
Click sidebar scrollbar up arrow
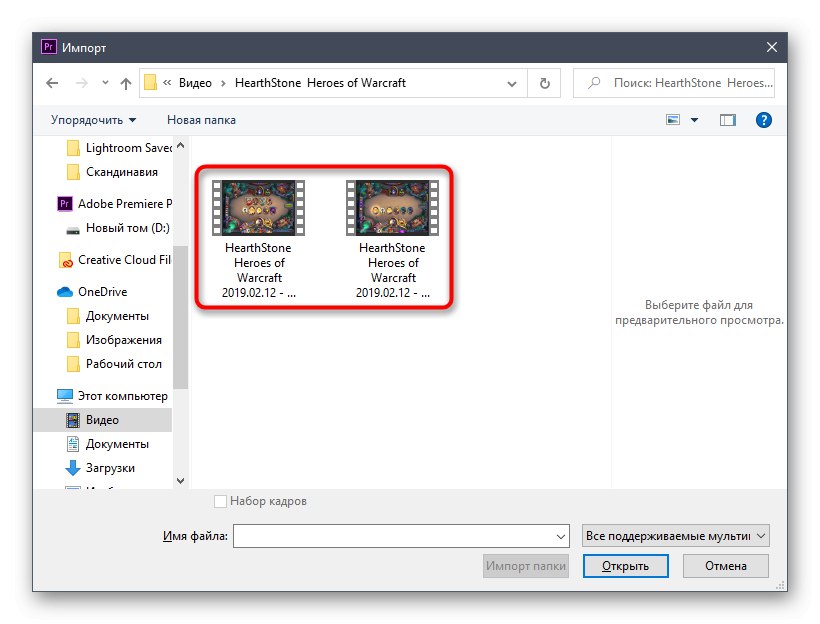pos(180,145)
